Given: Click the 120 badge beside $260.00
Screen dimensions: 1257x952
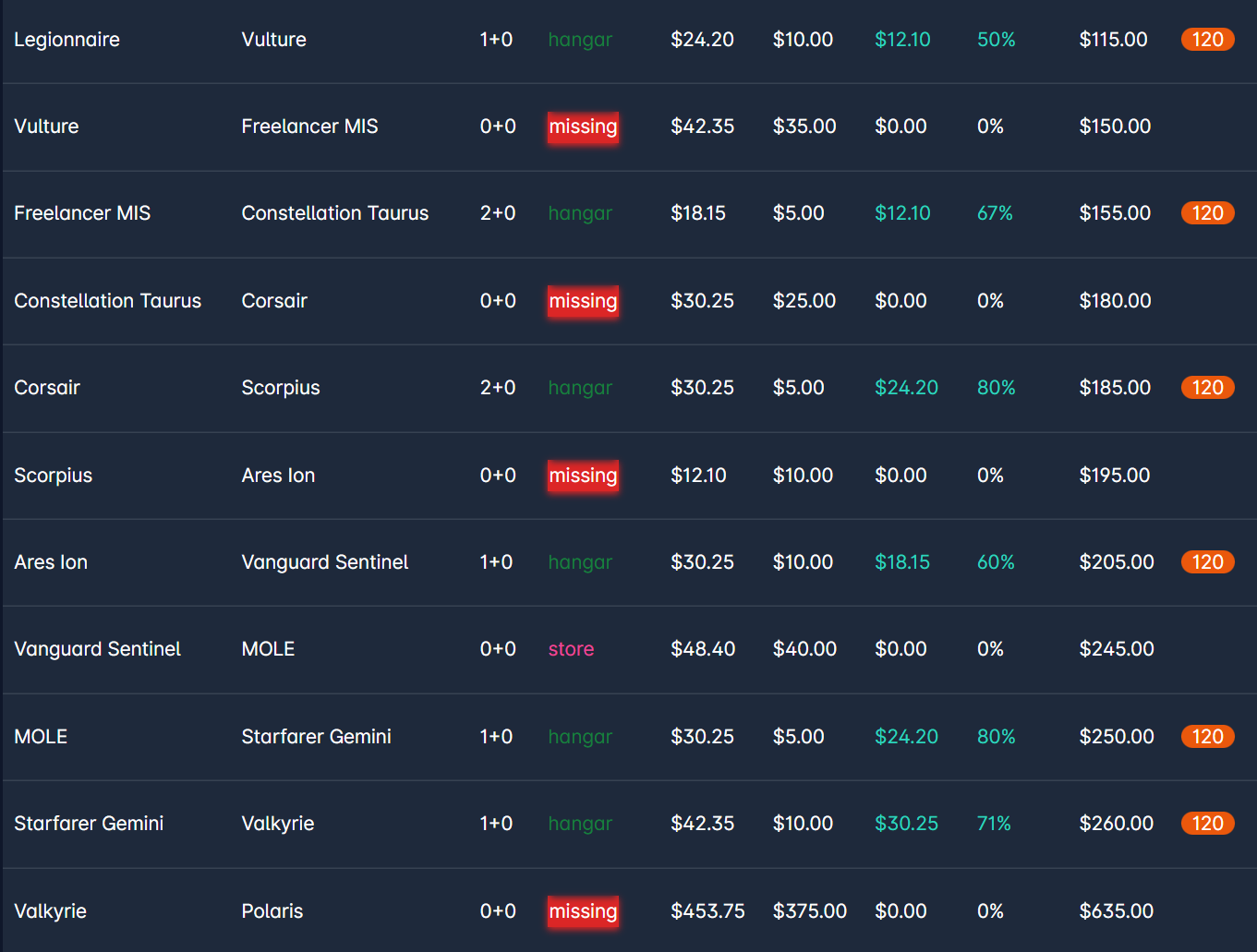Looking at the screenshot, I should coord(1207,824).
